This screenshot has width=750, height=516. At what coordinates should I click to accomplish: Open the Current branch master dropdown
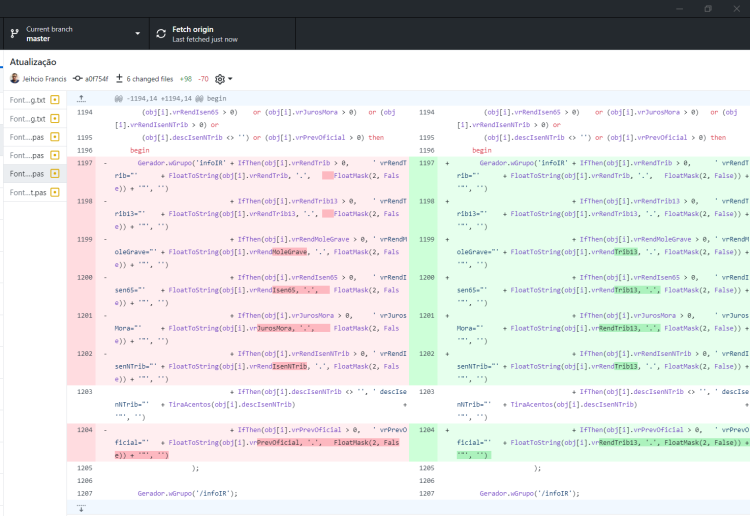[77, 34]
